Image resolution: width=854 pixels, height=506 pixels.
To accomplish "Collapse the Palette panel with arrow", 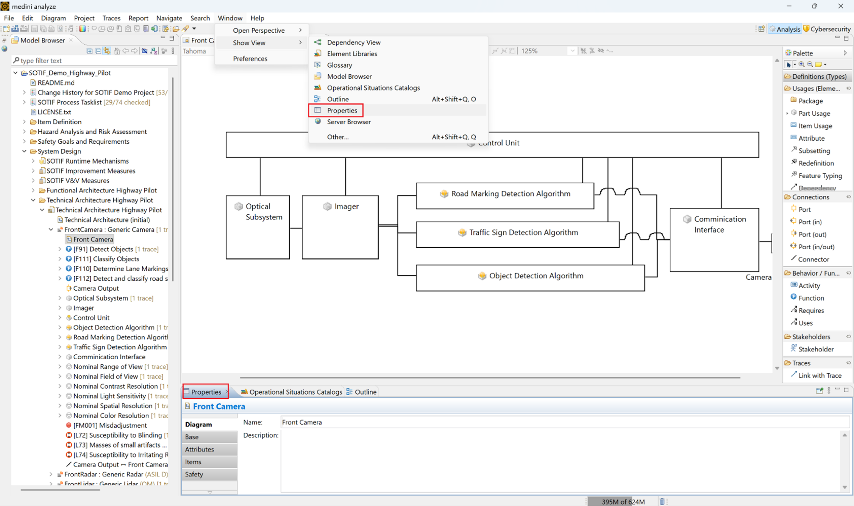I will tap(845, 53).
